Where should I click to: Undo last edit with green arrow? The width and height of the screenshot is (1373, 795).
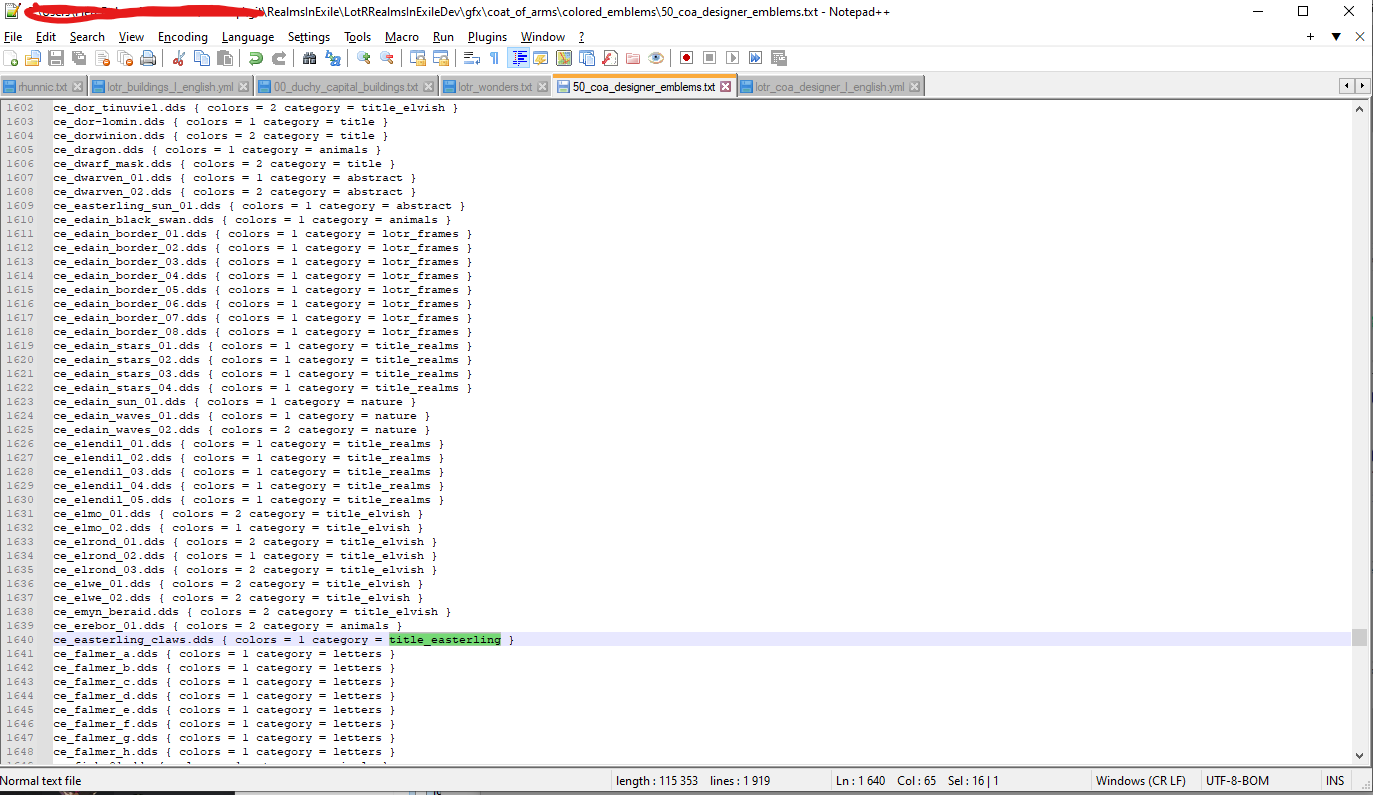(255, 58)
